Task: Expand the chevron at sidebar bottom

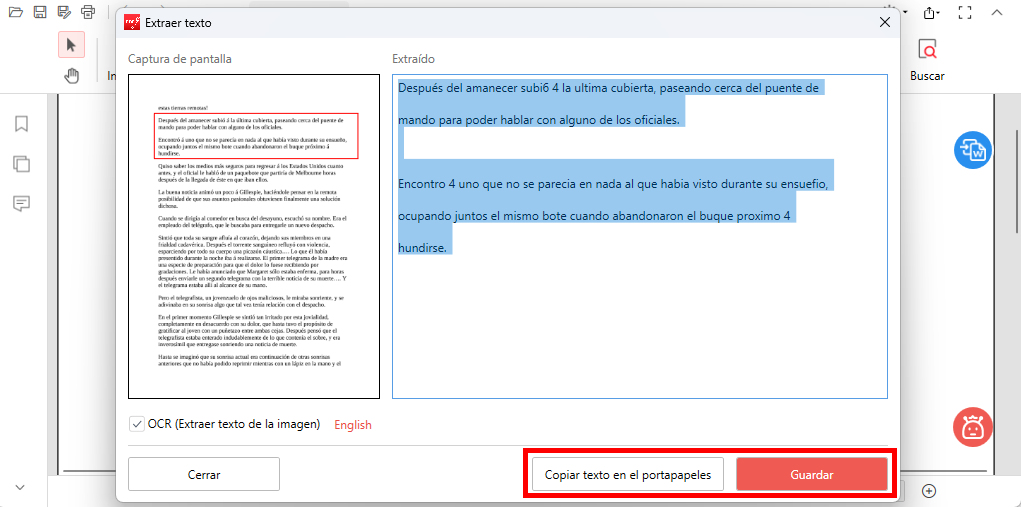Action: click(20, 487)
